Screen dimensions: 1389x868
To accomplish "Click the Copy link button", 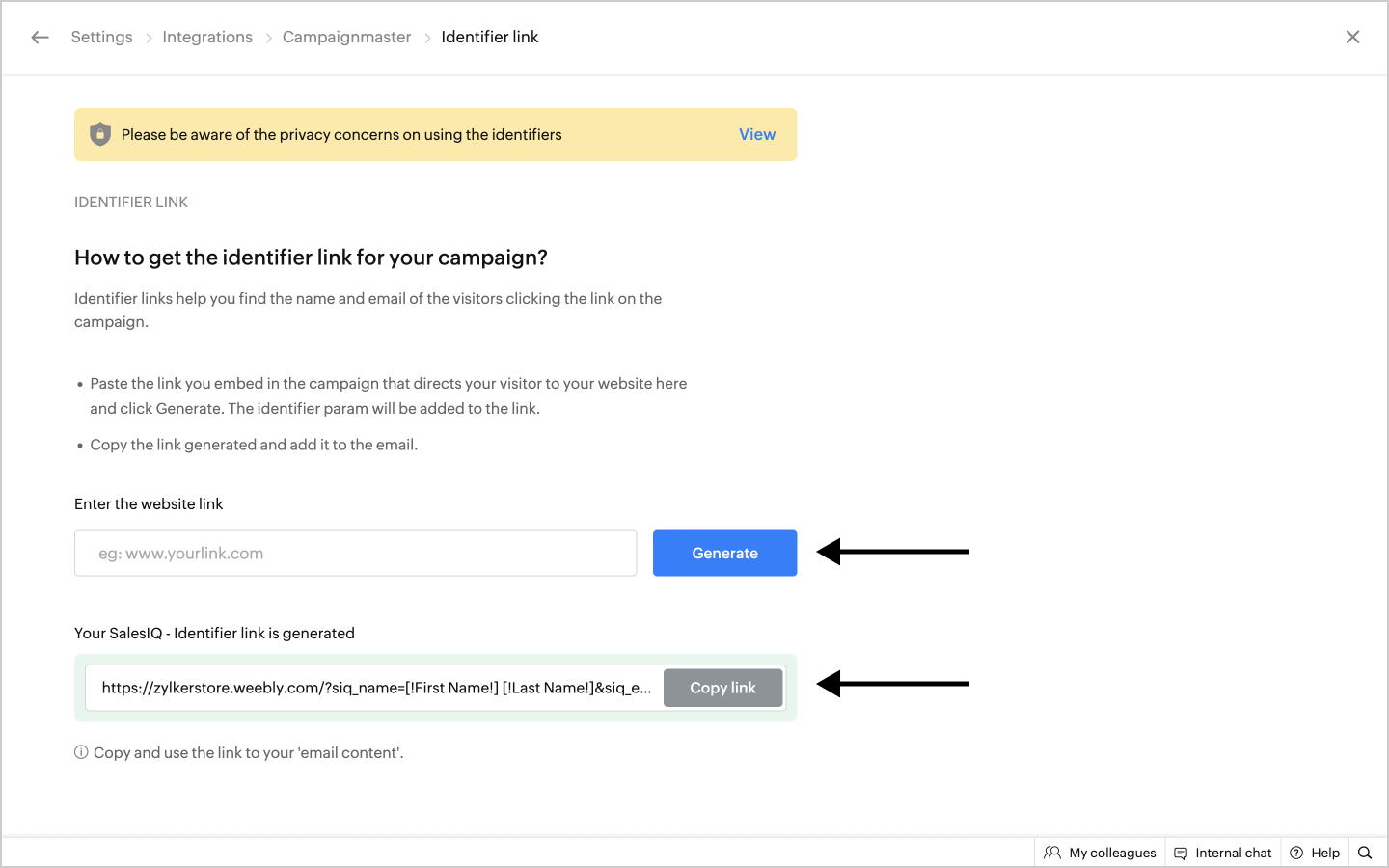I will (722, 688).
